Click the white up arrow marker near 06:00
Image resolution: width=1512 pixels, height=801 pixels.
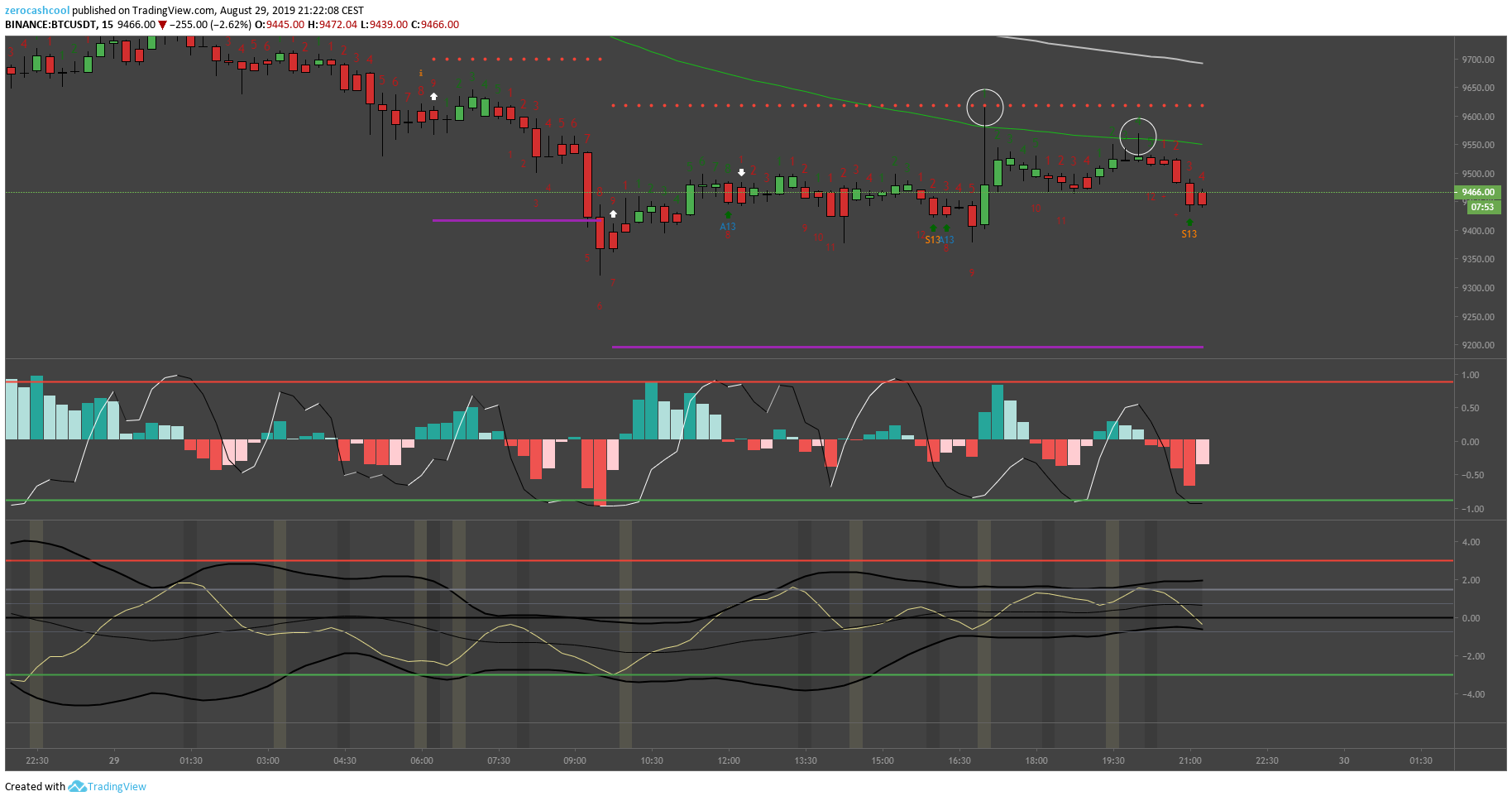tap(433, 97)
